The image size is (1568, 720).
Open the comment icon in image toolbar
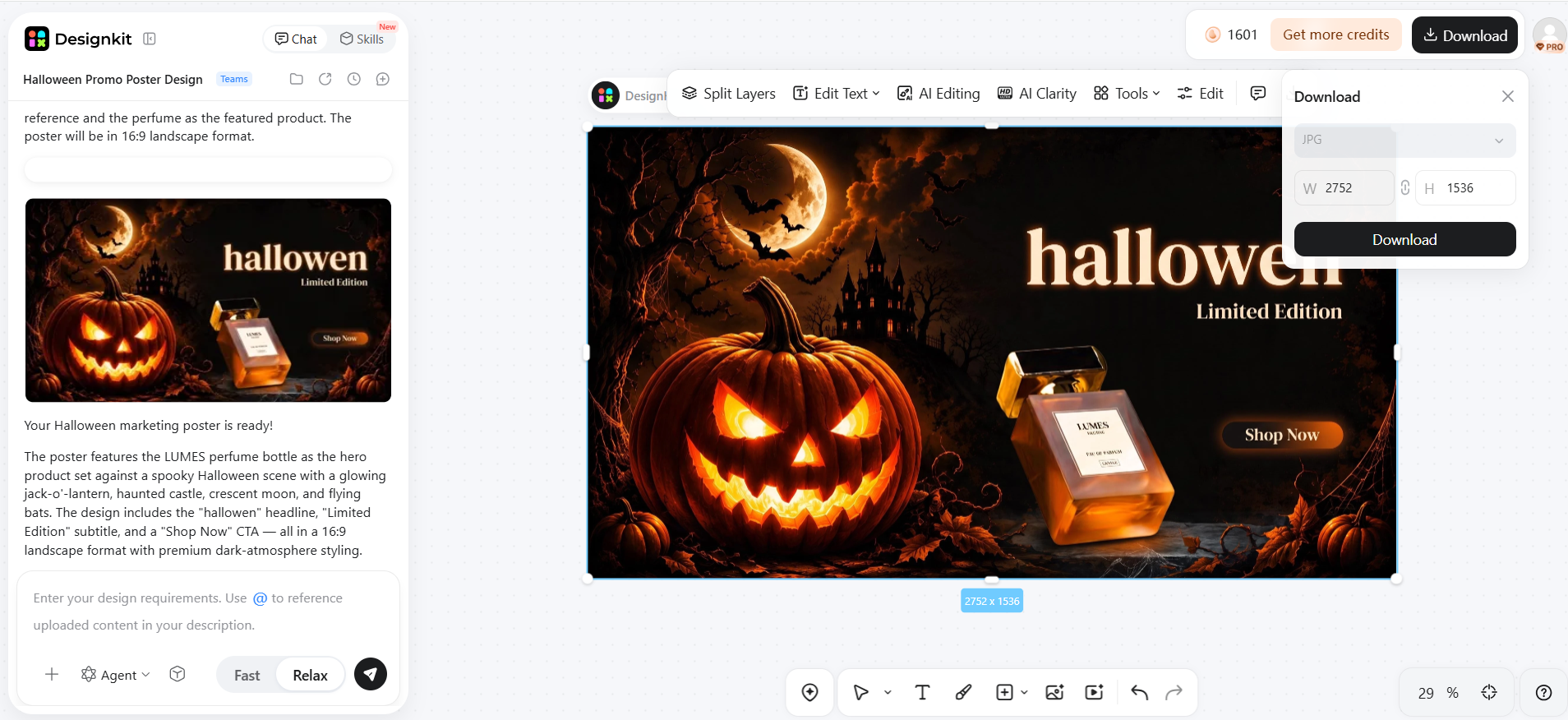click(x=1258, y=93)
